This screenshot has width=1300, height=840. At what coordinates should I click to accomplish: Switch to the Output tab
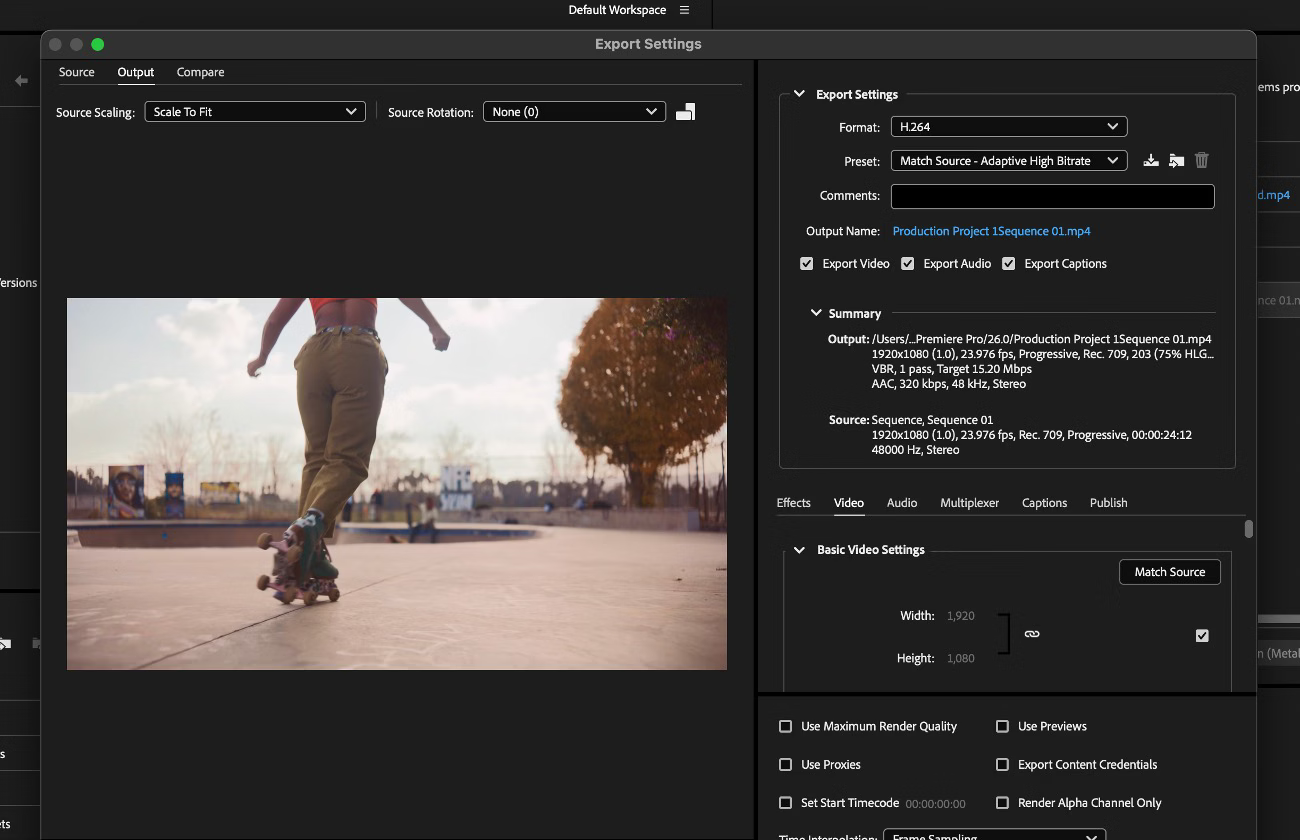(136, 72)
